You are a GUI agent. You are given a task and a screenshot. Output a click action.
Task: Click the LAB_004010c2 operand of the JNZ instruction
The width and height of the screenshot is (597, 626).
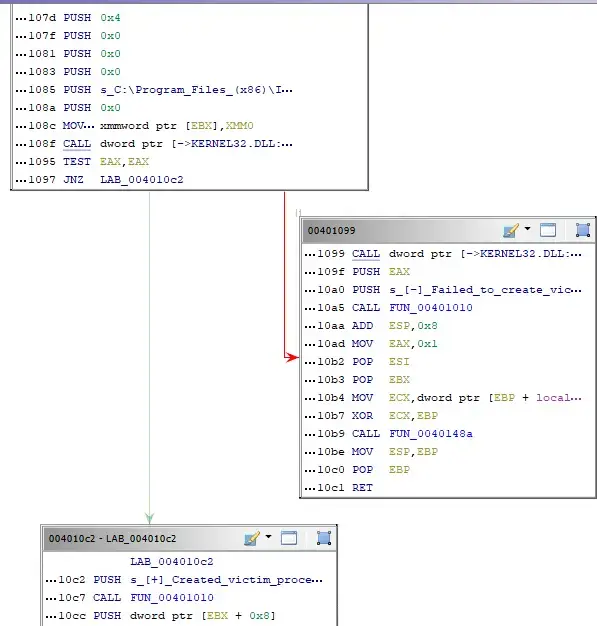click(x=142, y=180)
